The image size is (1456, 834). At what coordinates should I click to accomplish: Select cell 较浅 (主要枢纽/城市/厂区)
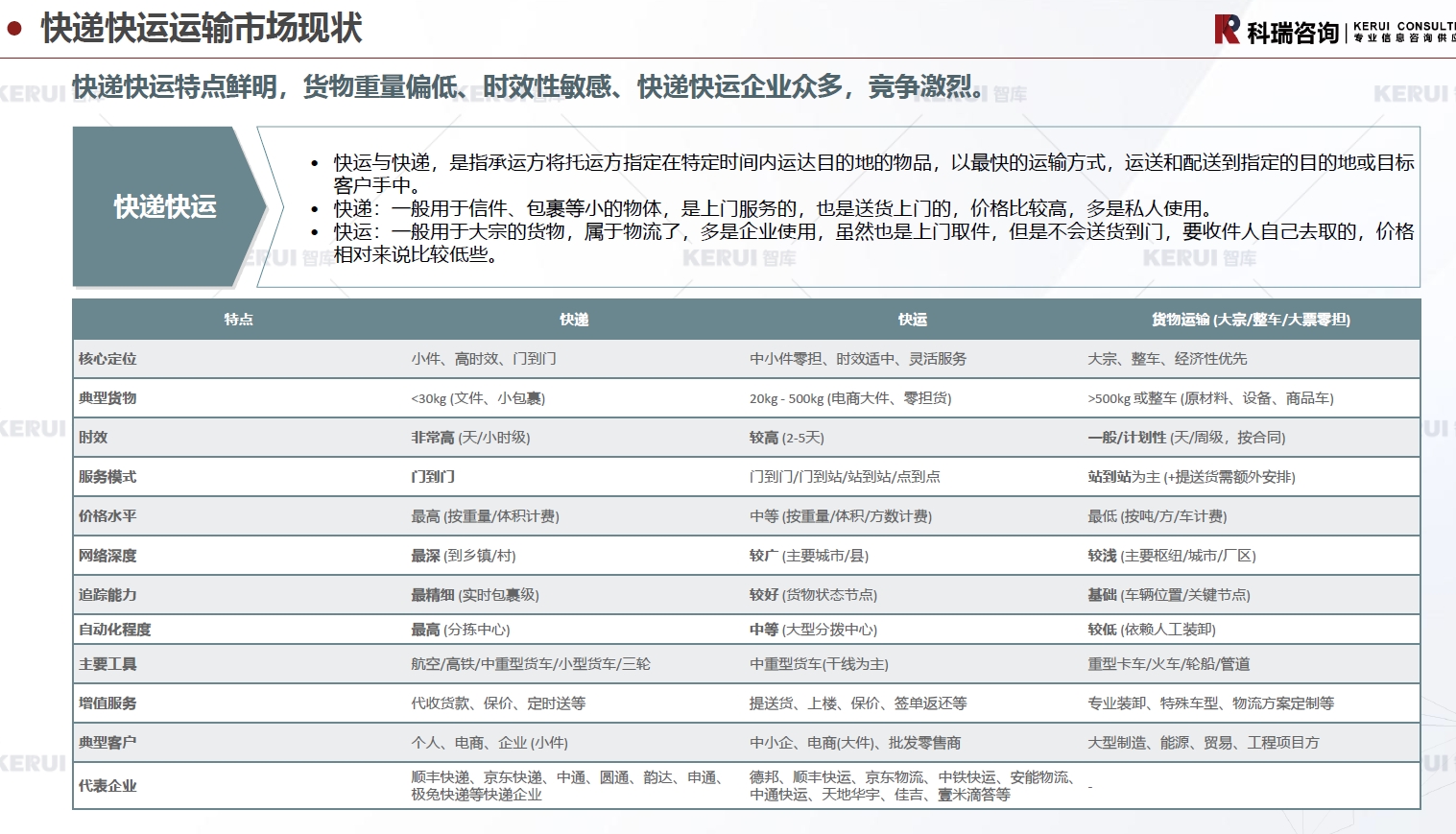pos(1172,556)
